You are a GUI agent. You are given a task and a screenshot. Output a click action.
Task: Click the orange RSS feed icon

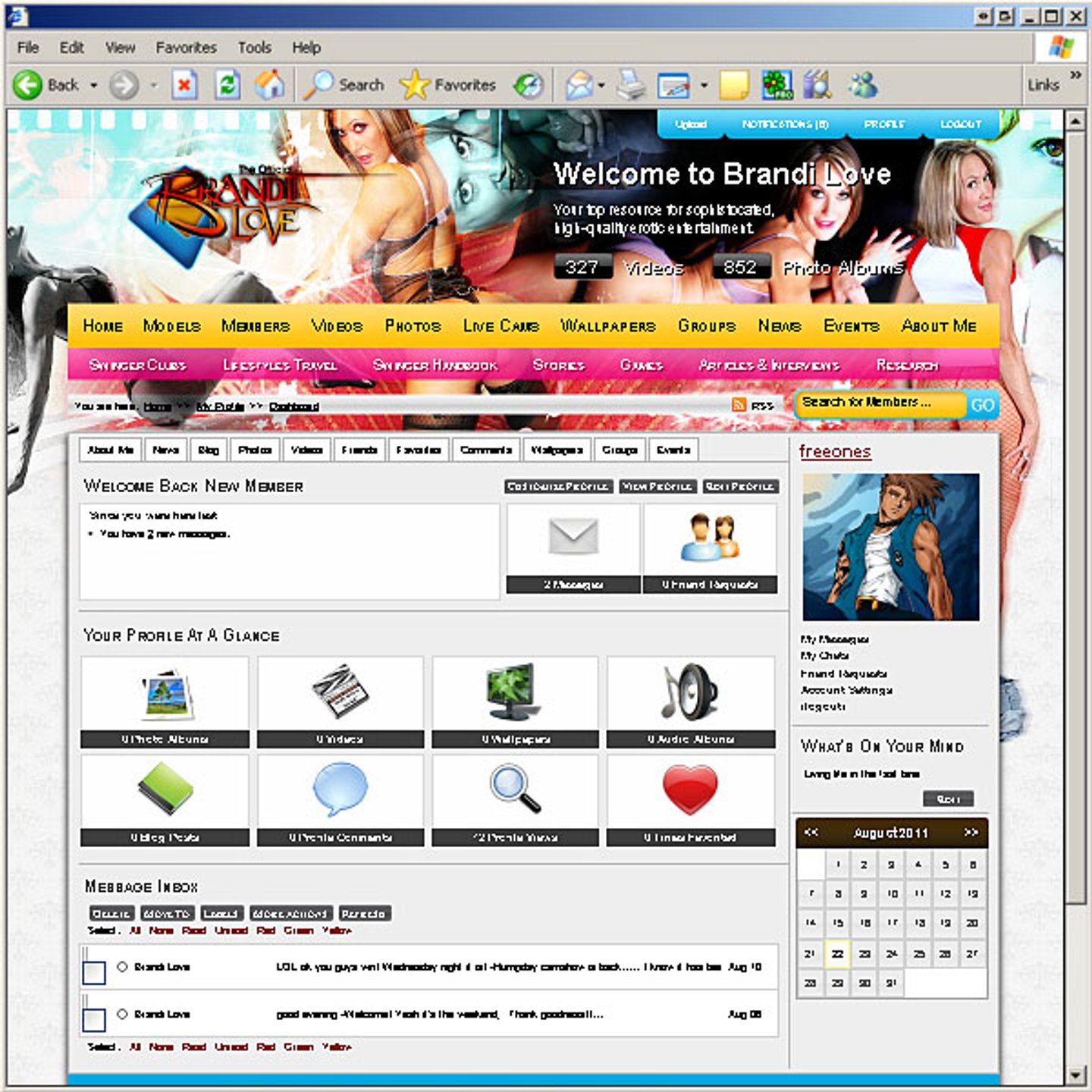(739, 405)
